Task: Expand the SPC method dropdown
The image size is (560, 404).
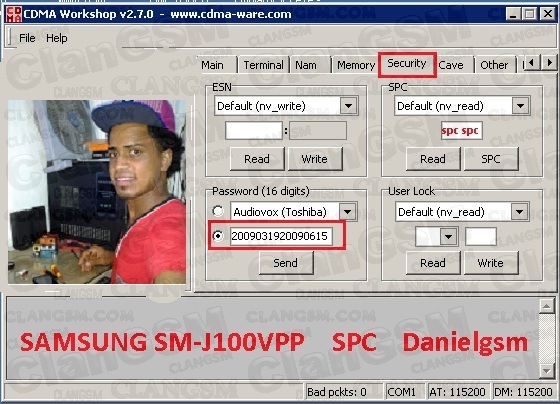Action: click(520, 106)
